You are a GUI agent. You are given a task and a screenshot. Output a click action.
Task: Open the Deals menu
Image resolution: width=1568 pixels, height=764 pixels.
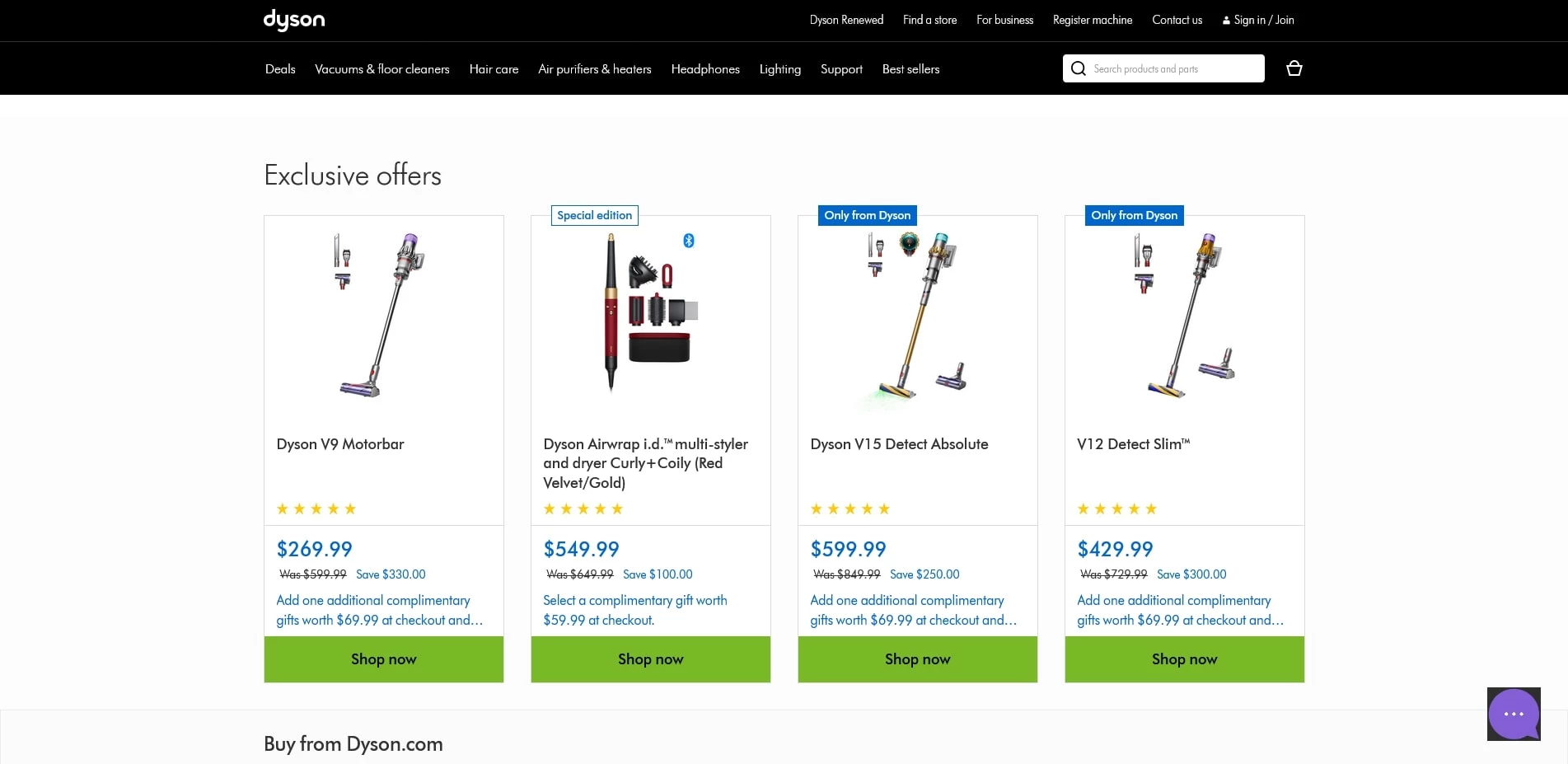click(280, 69)
